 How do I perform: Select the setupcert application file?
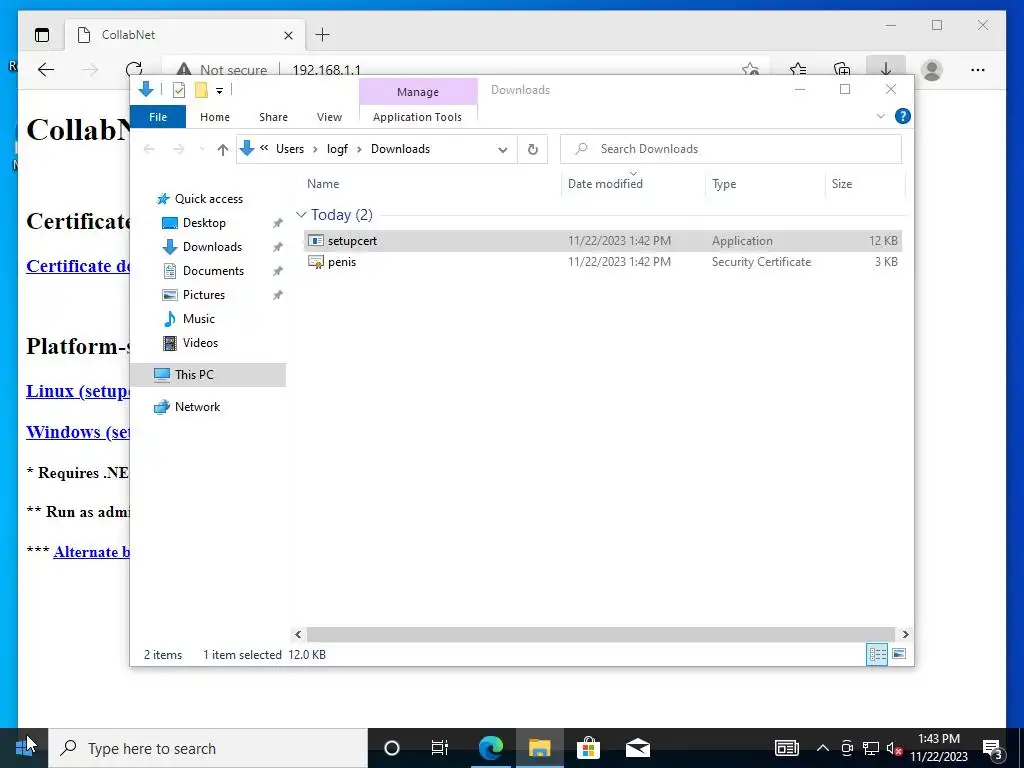(x=603, y=240)
